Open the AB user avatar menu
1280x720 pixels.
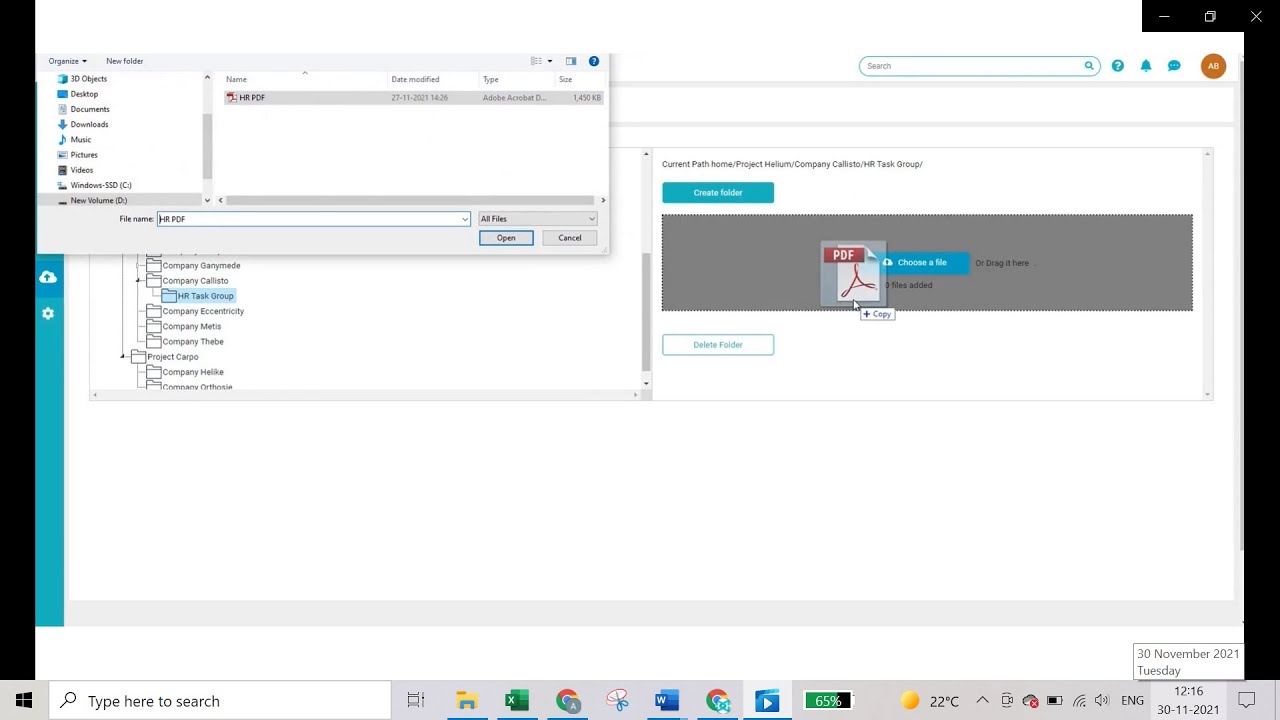click(x=1213, y=66)
